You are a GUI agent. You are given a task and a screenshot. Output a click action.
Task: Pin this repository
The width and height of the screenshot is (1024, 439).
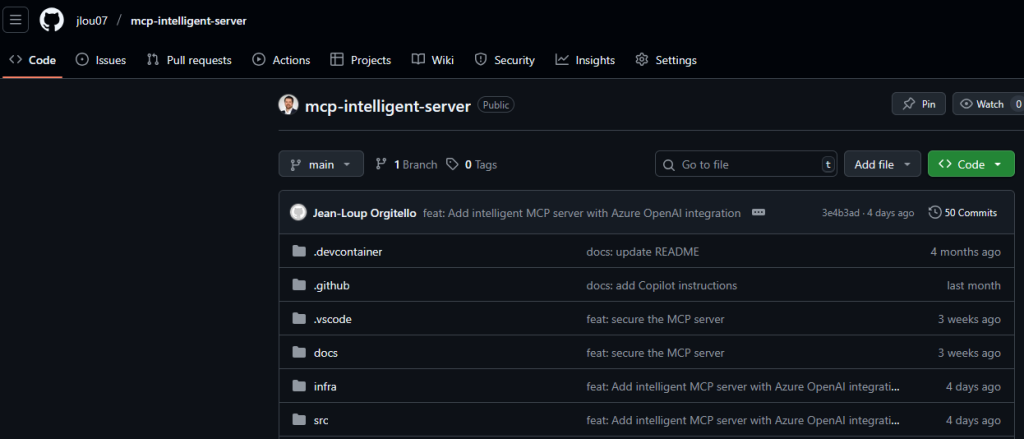919,104
